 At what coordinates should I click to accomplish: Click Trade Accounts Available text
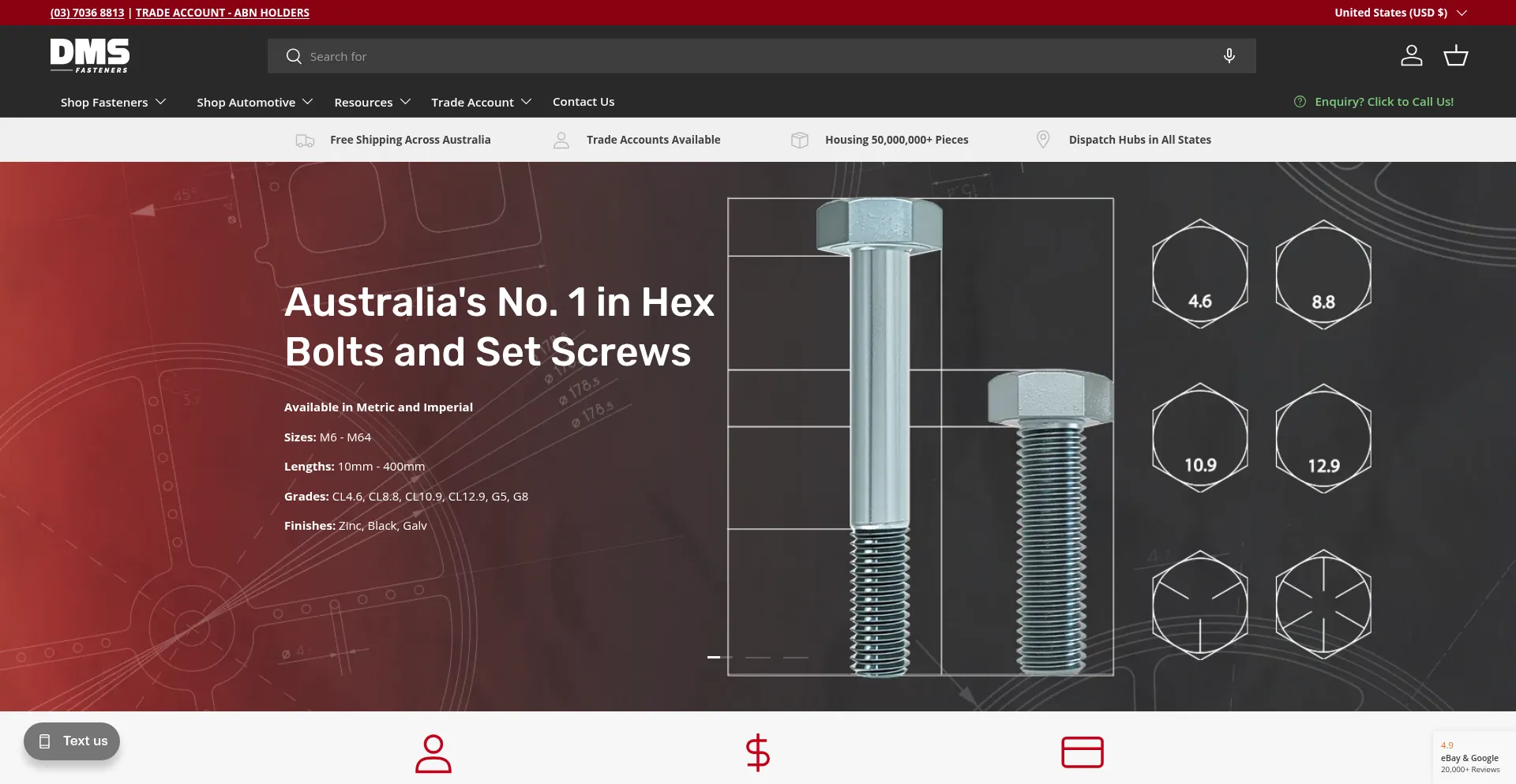pos(654,140)
